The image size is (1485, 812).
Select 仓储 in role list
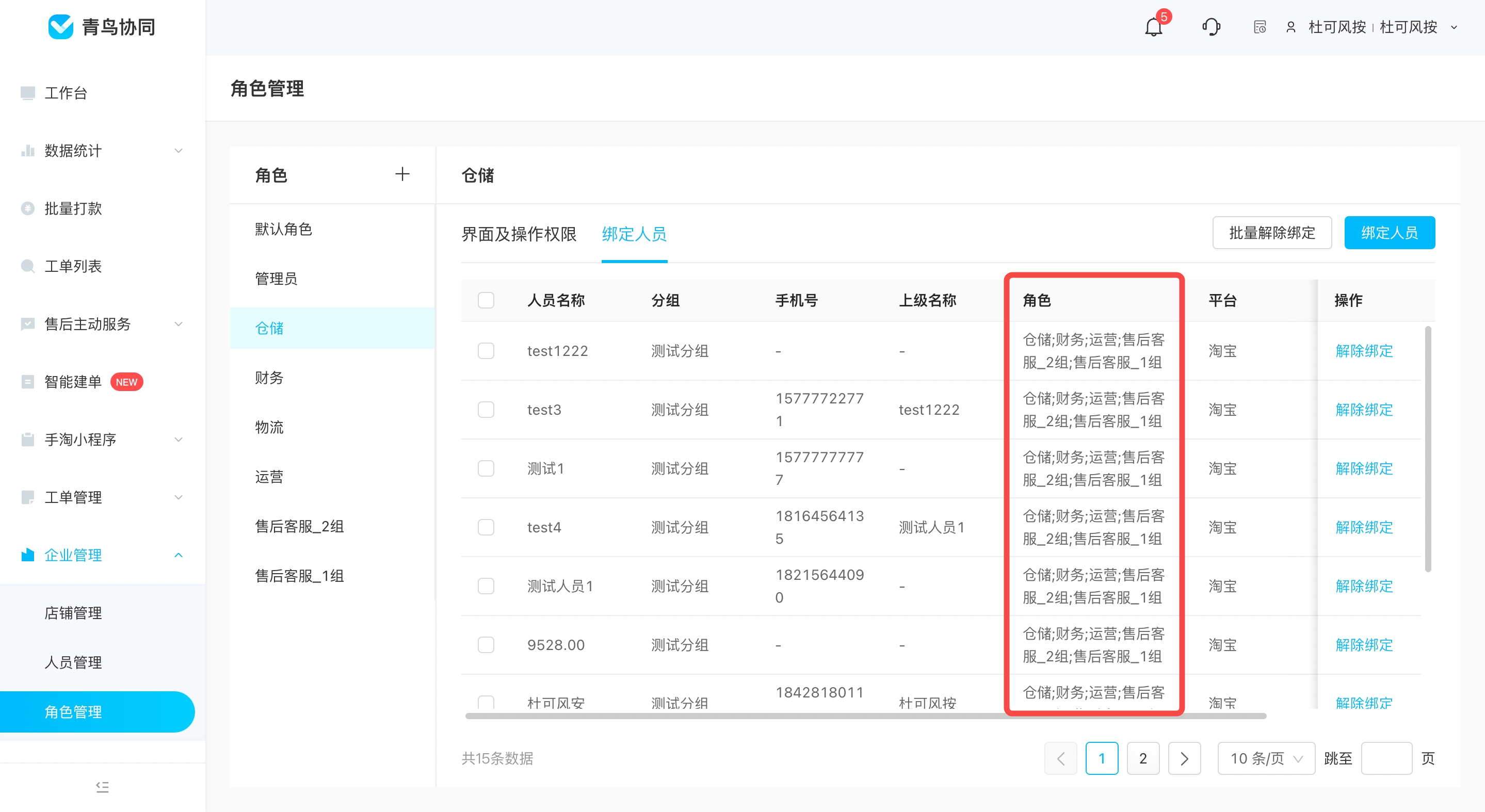[333, 328]
